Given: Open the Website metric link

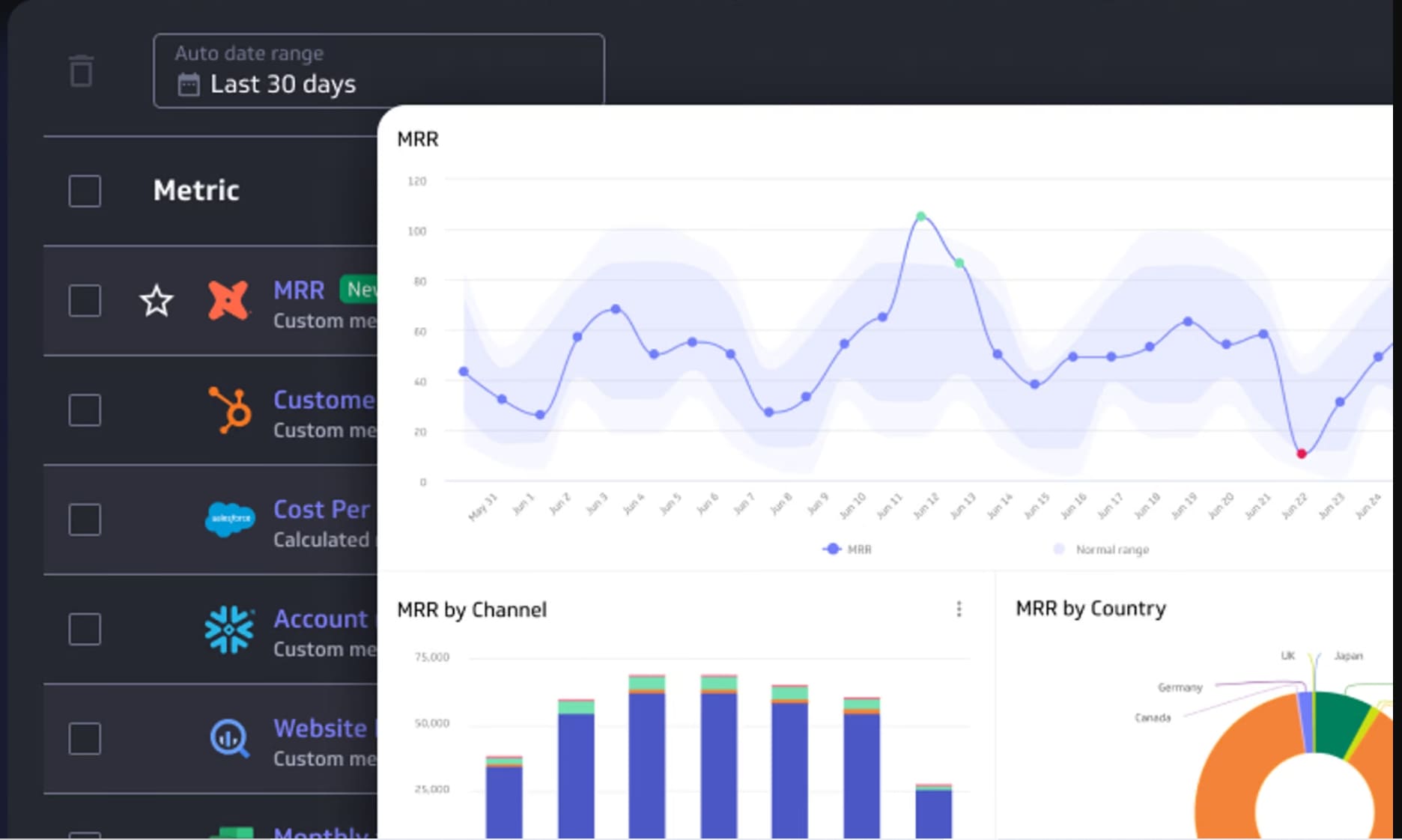Looking at the screenshot, I should click(320, 728).
